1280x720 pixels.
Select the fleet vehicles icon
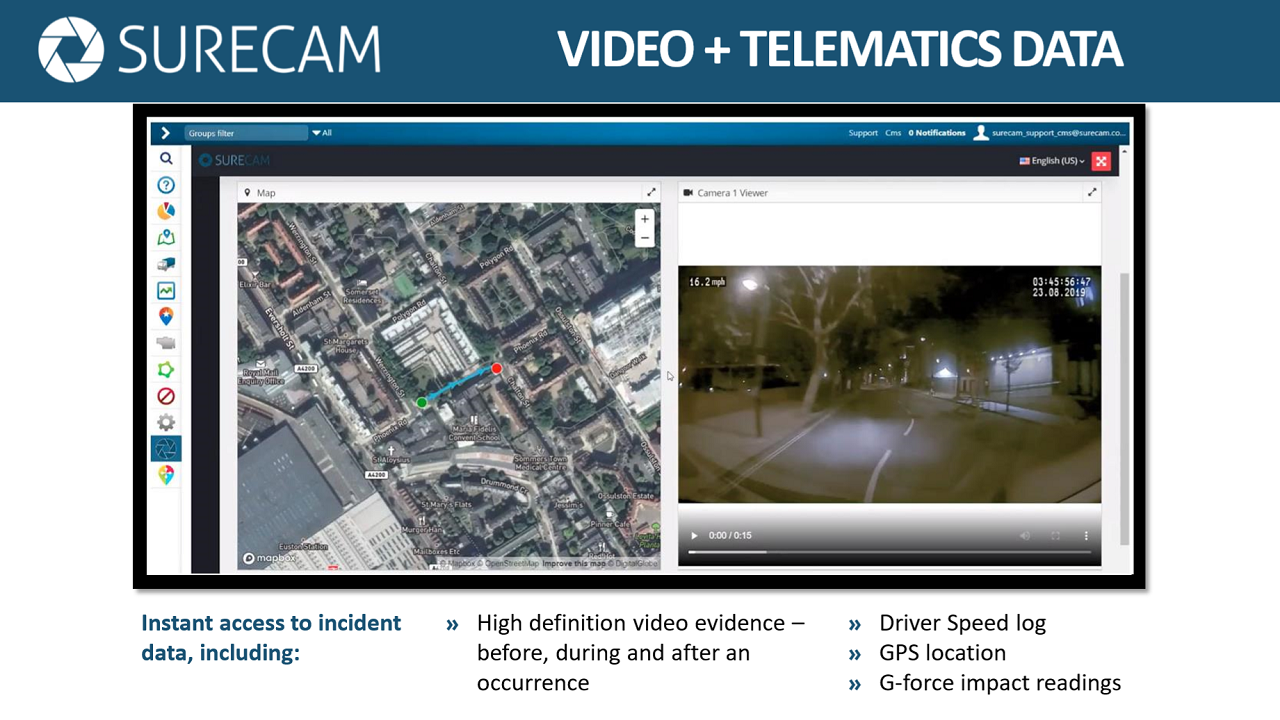[x=166, y=264]
